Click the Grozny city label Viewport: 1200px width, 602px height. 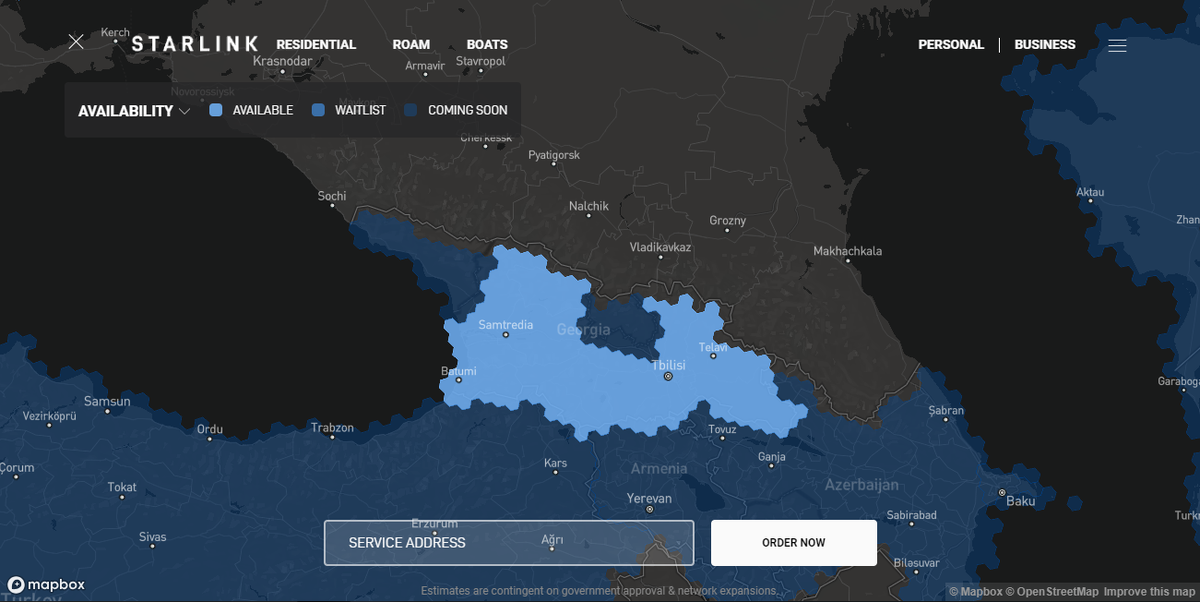pyautogui.click(x=728, y=221)
